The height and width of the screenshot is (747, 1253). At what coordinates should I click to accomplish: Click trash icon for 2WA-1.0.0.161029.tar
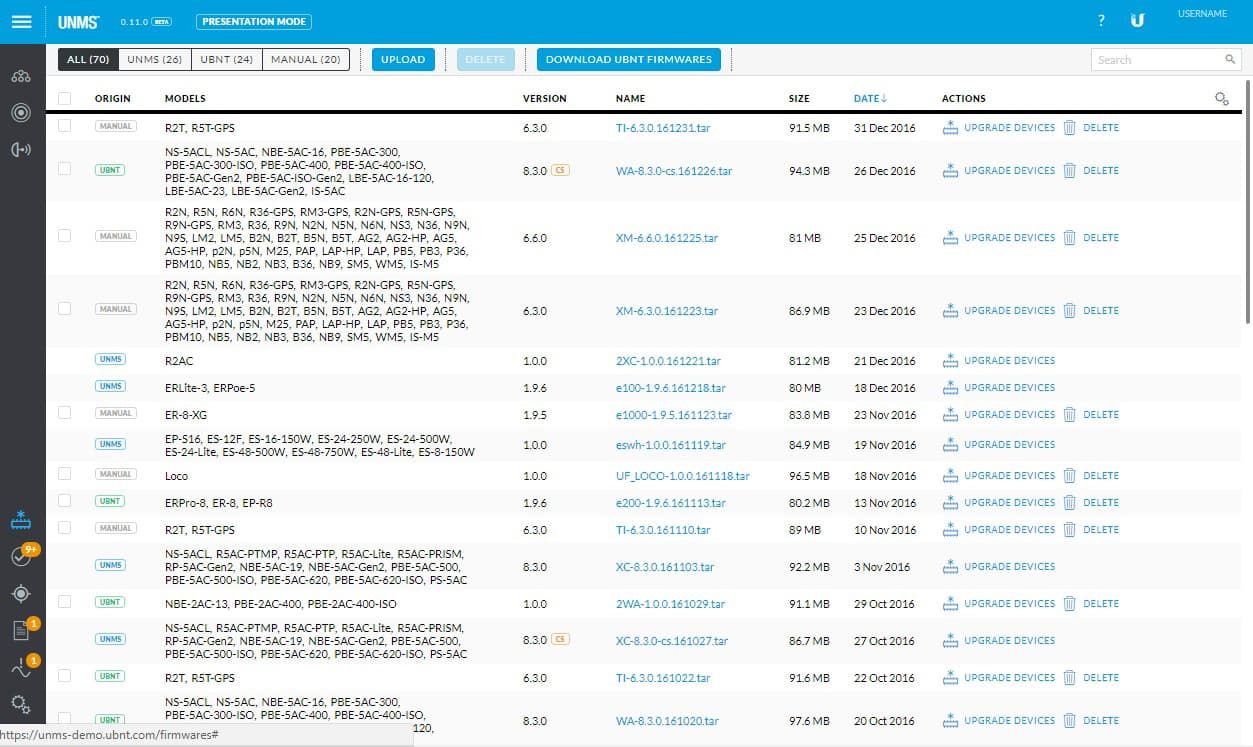[x=1069, y=604]
